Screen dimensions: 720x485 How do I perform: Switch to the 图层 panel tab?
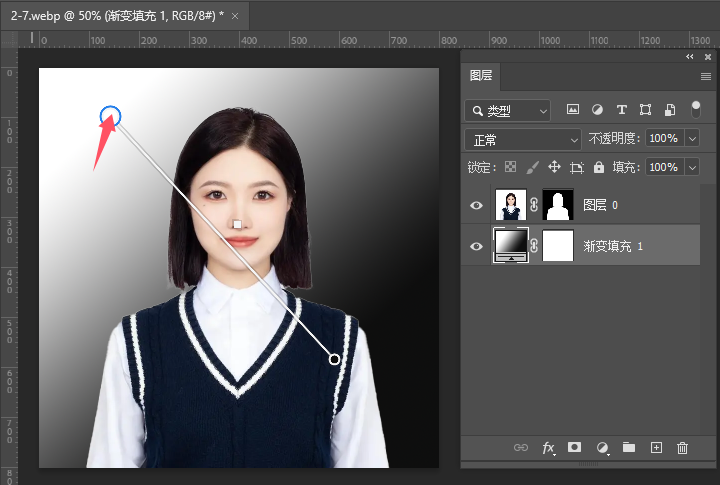pos(481,76)
